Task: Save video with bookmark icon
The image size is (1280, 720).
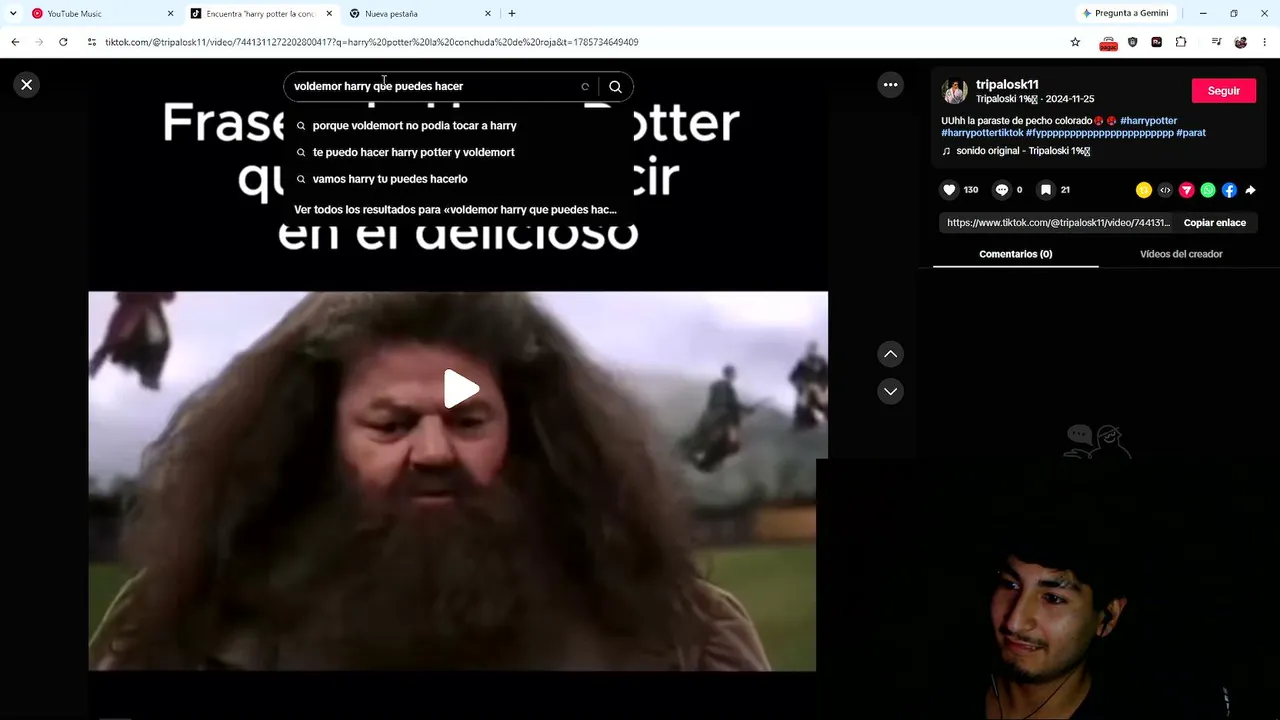Action: click(x=1045, y=190)
